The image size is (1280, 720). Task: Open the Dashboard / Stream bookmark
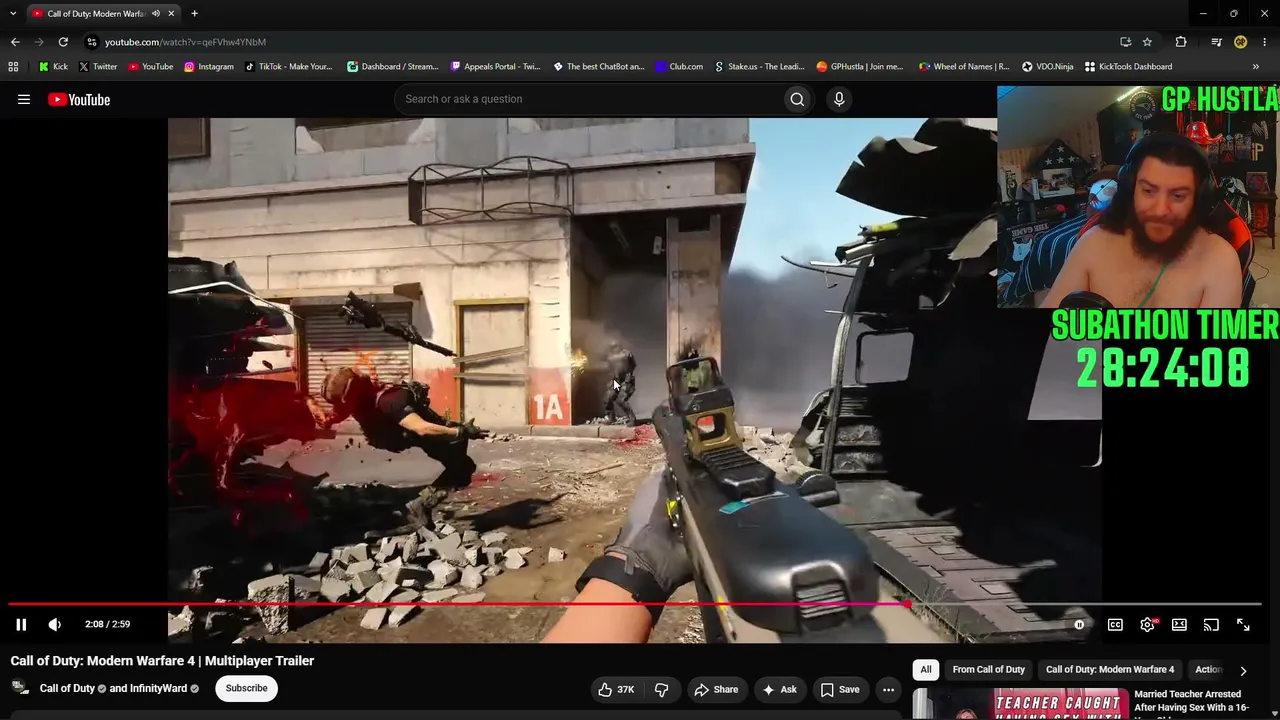pos(392,67)
